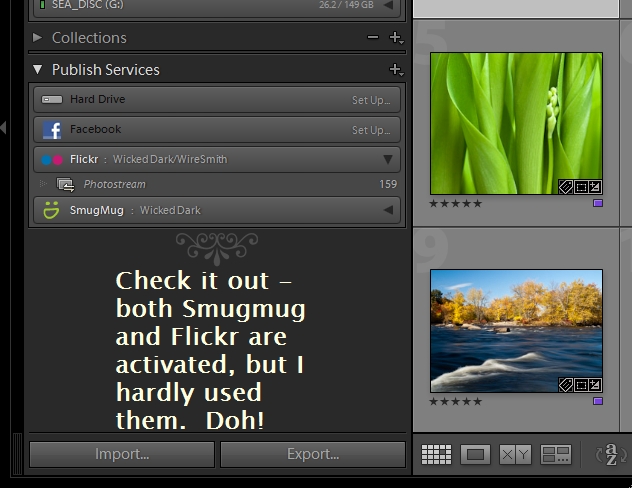Collapse the Publish Services panel
Viewport: 632px width, 488px height.
click(38, 70)
